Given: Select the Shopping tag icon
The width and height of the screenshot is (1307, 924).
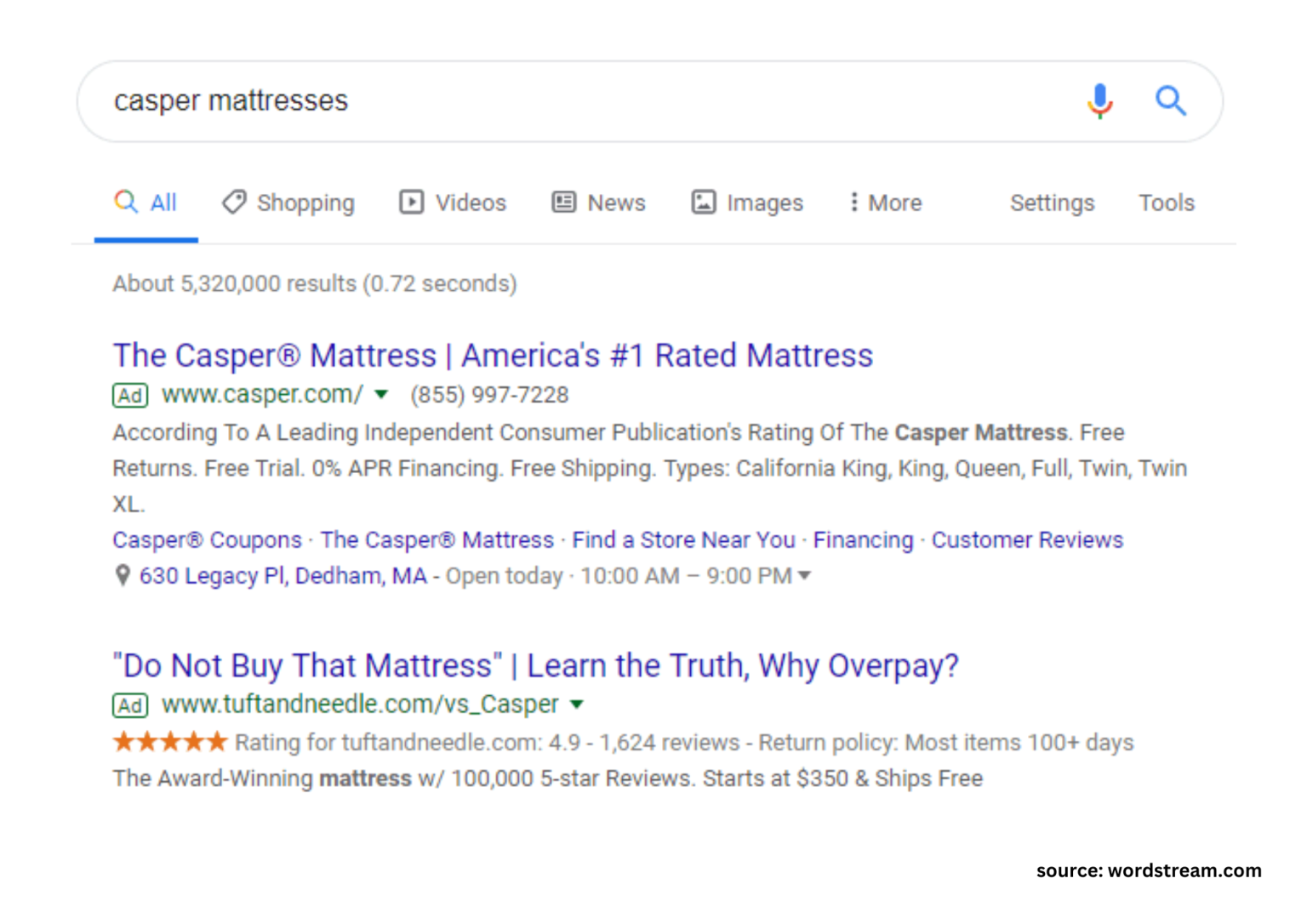Looking at the screenshot, I should point(233,202).
